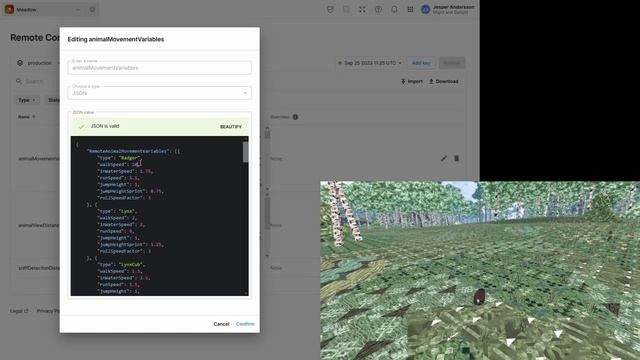This screenshot has height=360, width=640.
Task: Click the green JSON valid checkmark icon
Action: (81, 127)
